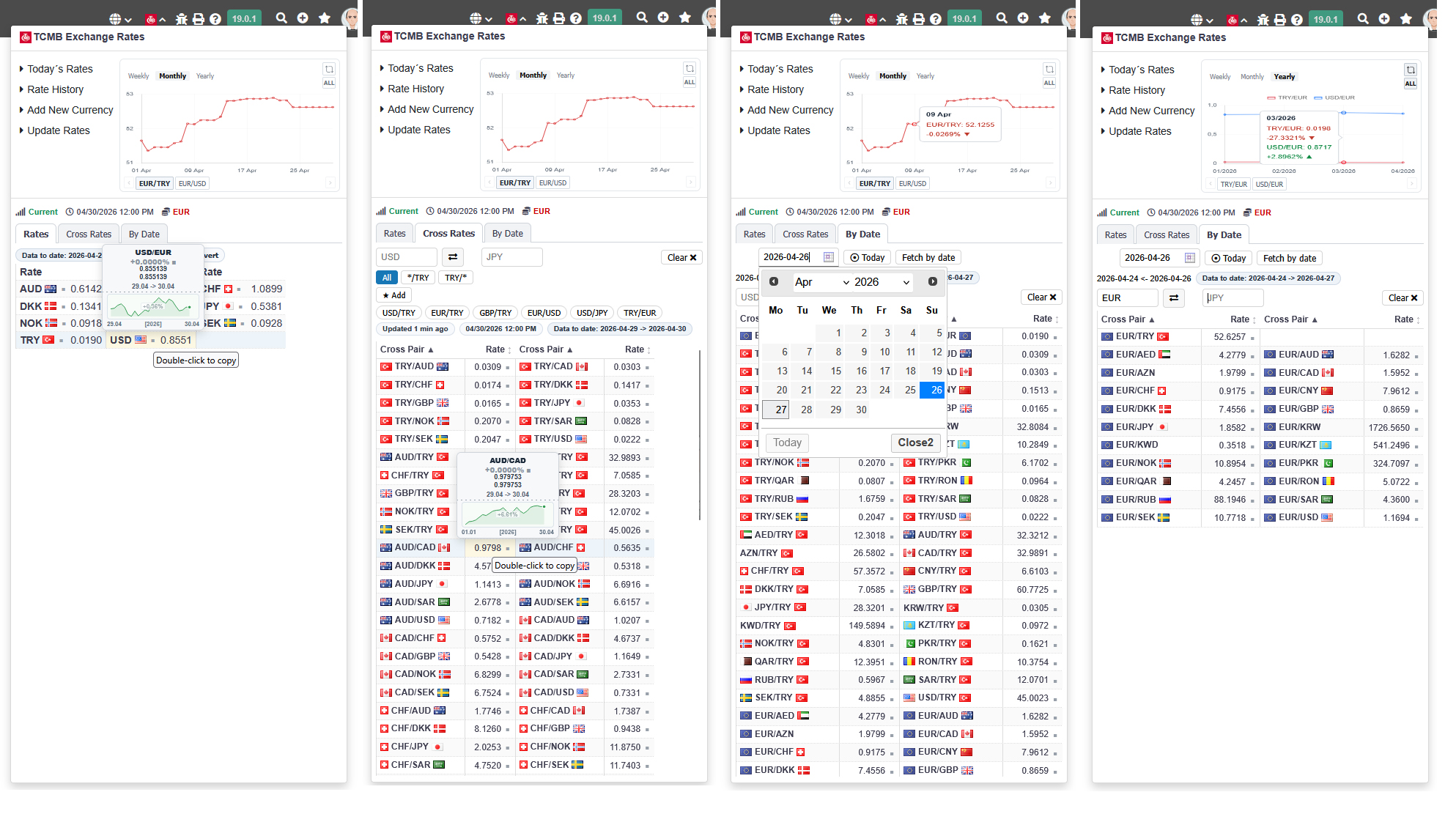
Task: Select the TRY/* filter chip
Action: point(456,278)
